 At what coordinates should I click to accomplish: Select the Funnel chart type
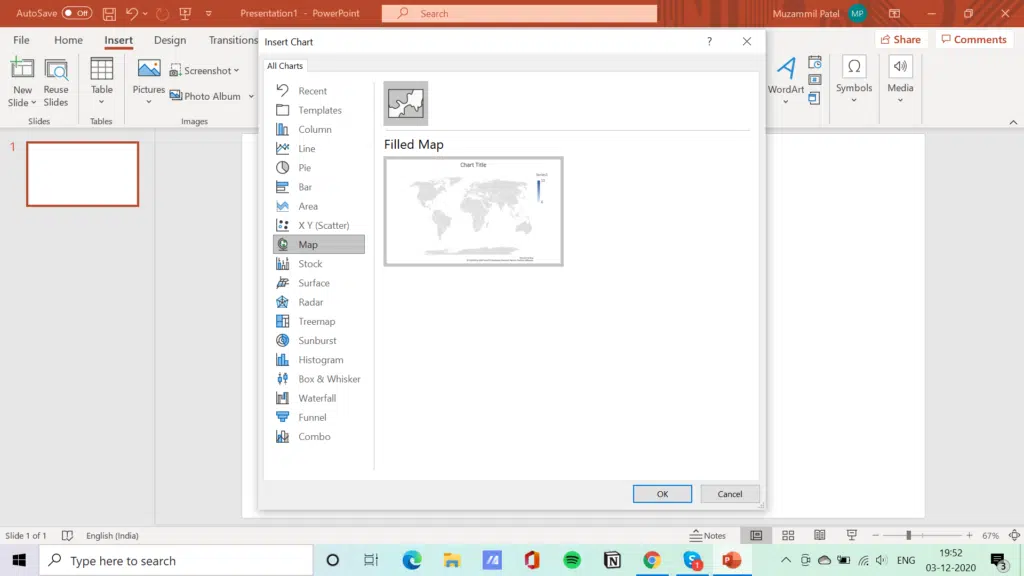[x=312, y=417]
